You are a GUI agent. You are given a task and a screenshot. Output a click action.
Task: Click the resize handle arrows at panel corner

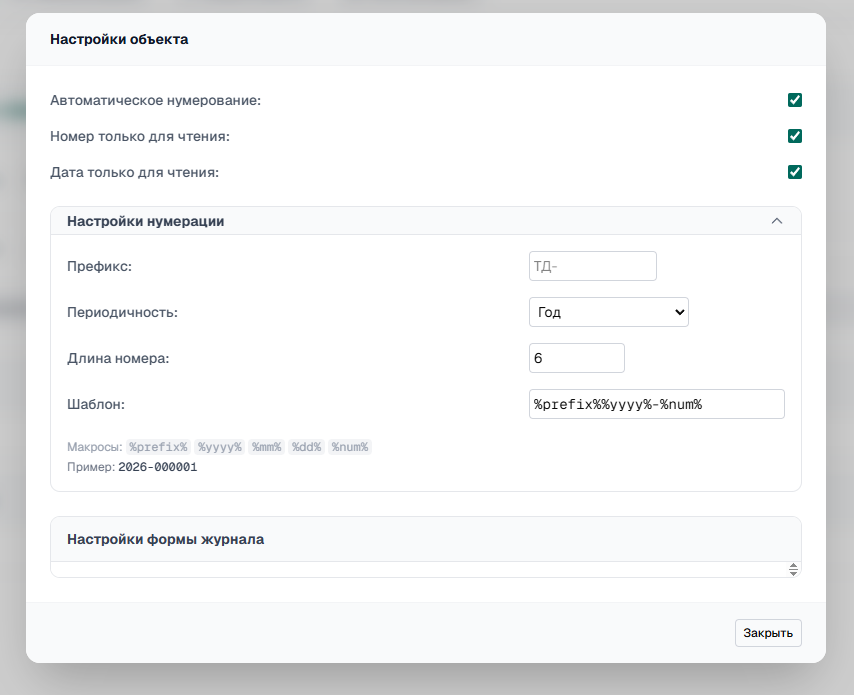(x=793, y=569)
